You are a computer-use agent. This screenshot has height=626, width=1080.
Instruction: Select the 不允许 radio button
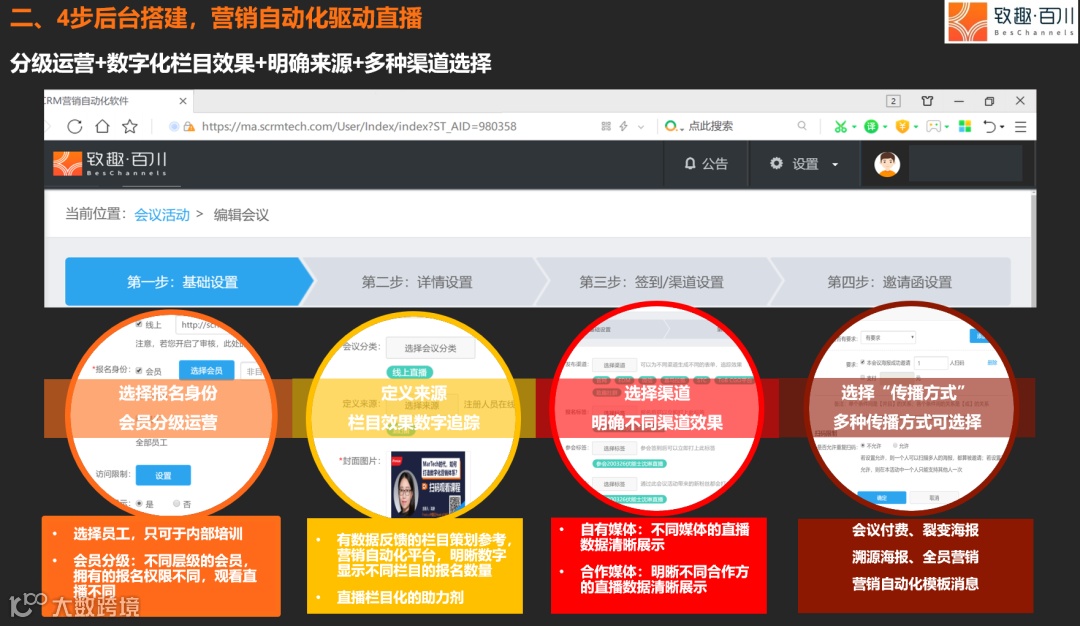(863, 446)
